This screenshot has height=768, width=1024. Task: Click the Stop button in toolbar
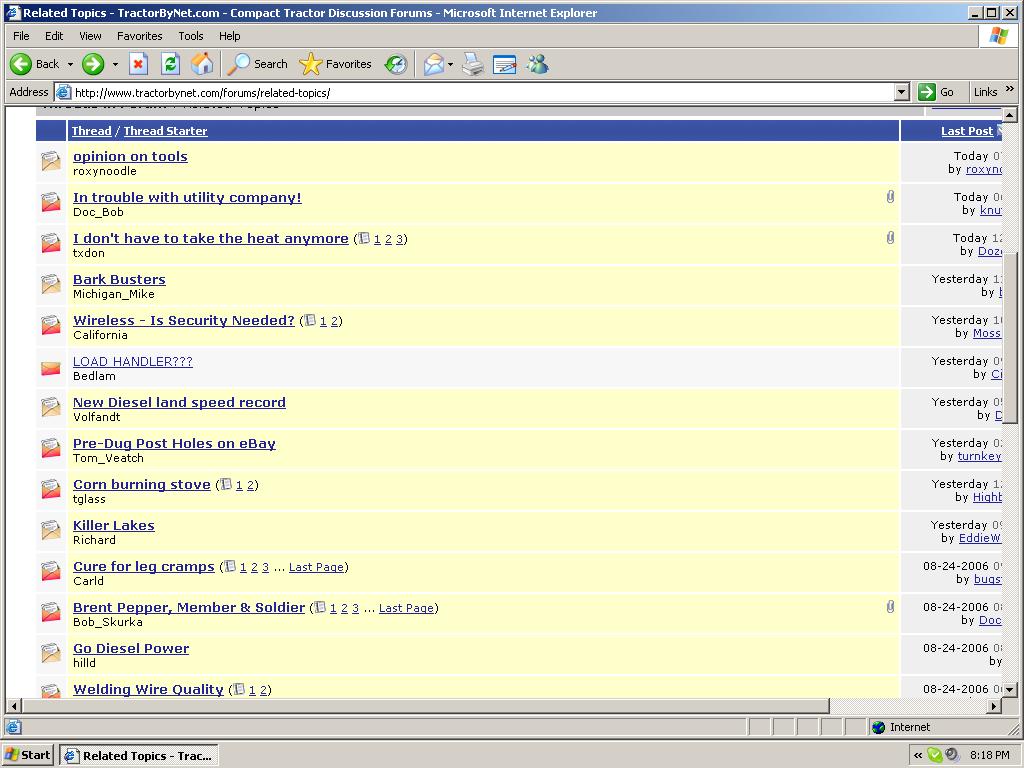coord(139,64)
